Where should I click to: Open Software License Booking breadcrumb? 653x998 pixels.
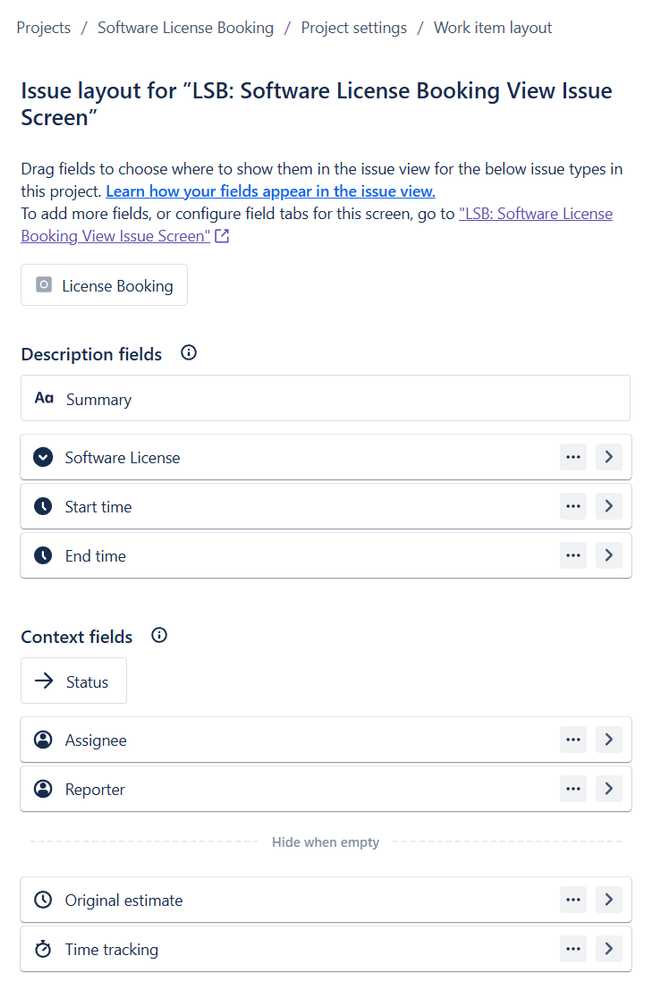click(185, 28)
